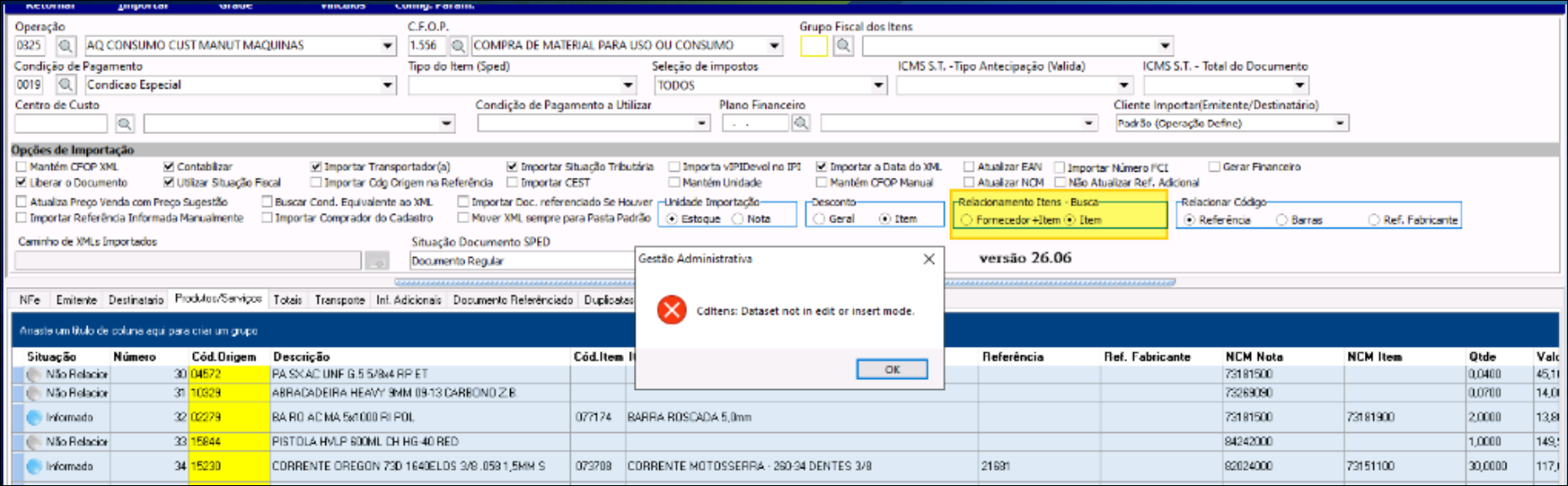Choose Geral under Desconto

[819, 219]
